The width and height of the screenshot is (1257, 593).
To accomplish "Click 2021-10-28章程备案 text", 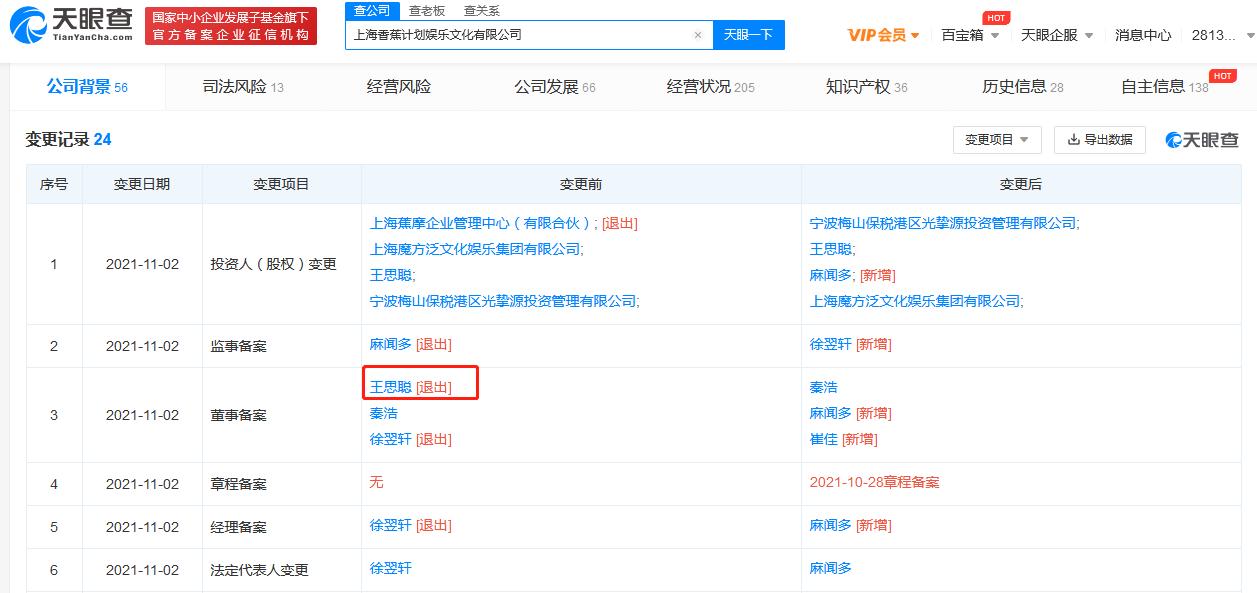I will coord(874,482).
